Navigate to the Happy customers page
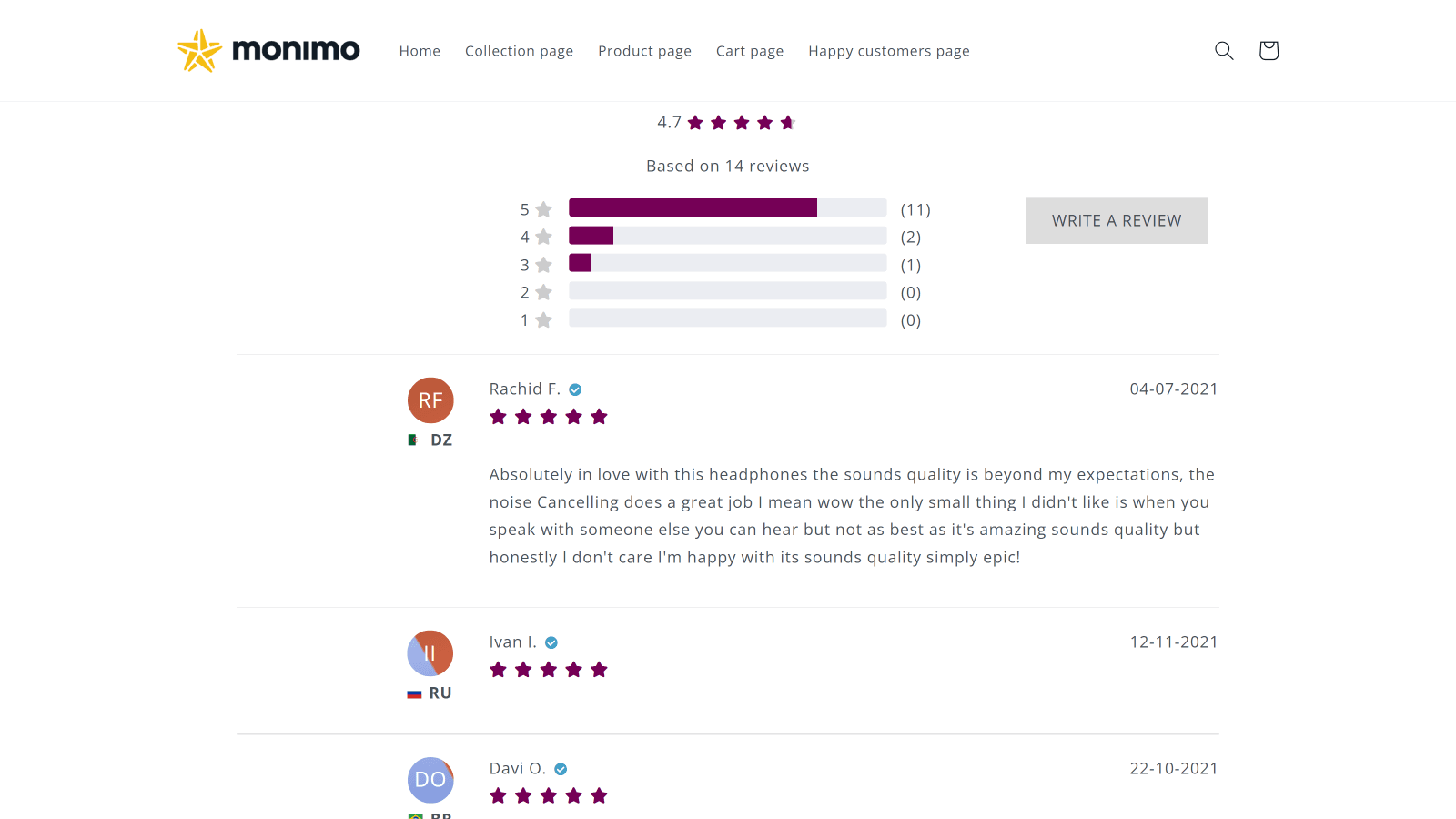1456x819 pixels. (x=888, y=51)
